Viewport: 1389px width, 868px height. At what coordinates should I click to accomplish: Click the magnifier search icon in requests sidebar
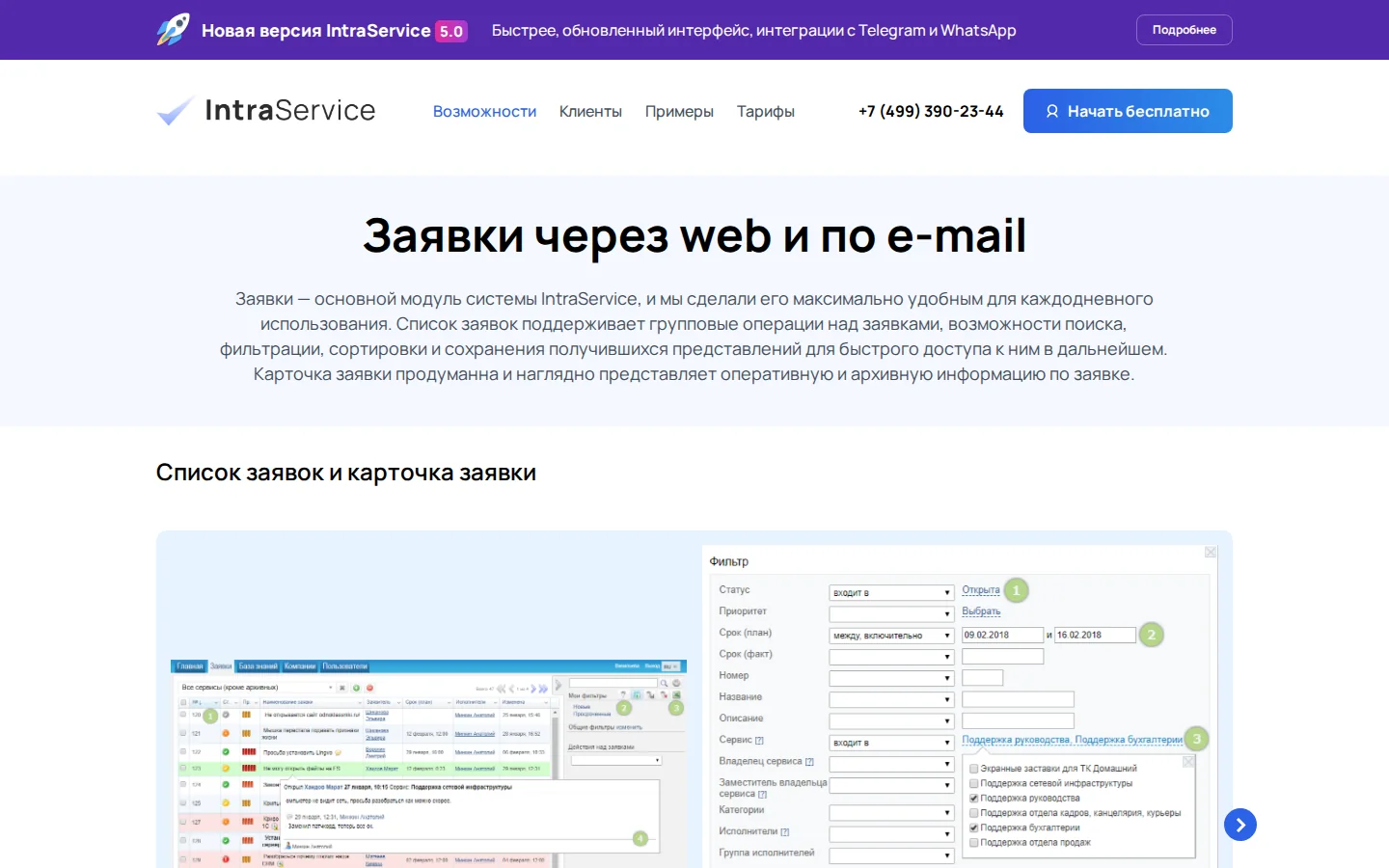(664, 683)
